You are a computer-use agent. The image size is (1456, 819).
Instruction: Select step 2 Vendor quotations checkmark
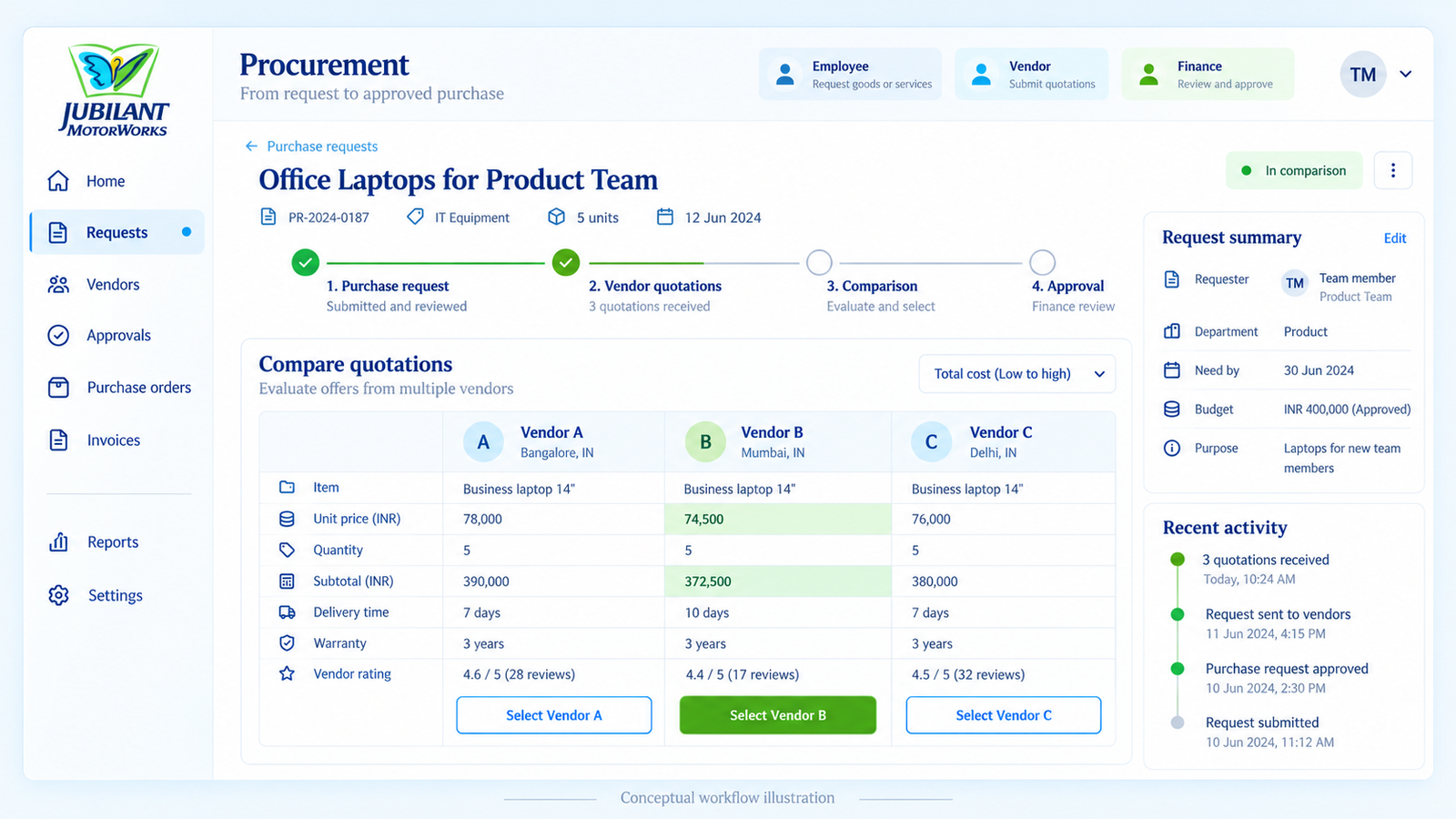point(566,263)
